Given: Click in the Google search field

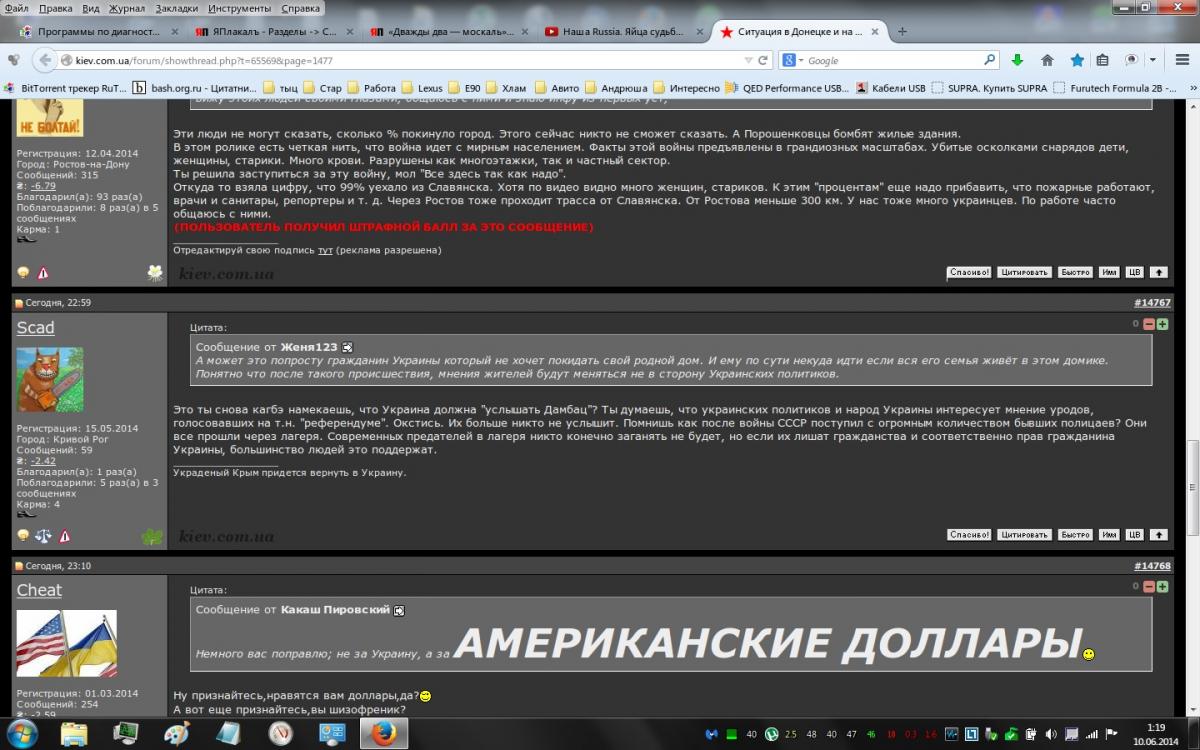Looking at the screenshot, I should (x=890, y=60).
